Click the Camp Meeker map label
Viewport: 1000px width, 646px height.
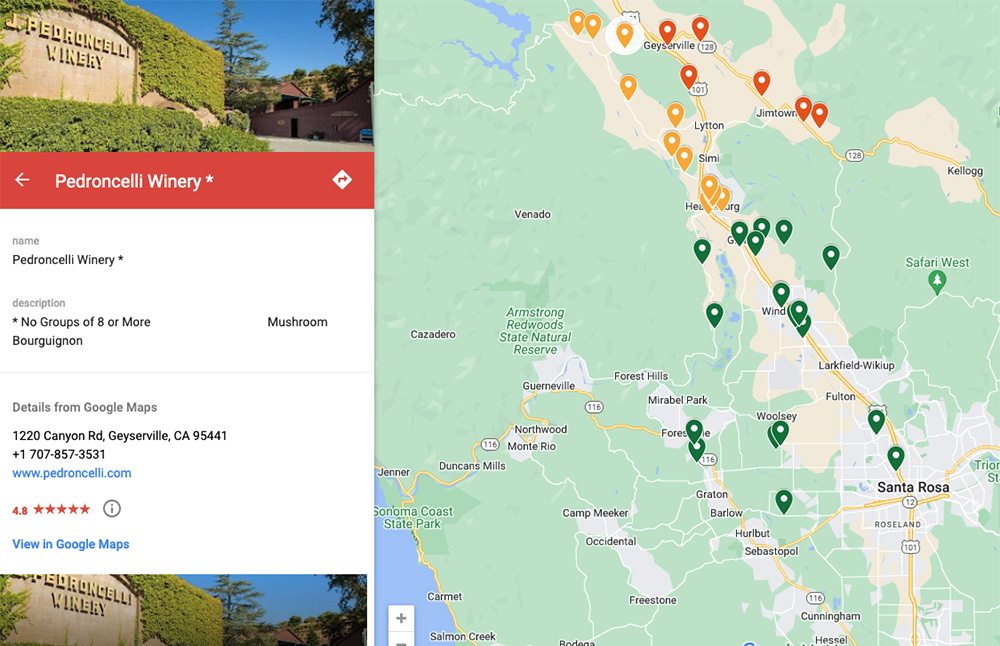tap(595, 513)
